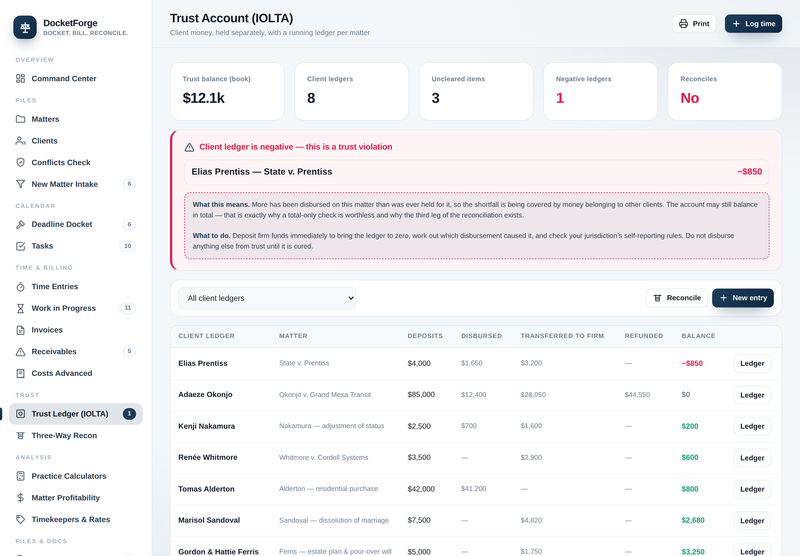Open Command Center grid icon

20,79
